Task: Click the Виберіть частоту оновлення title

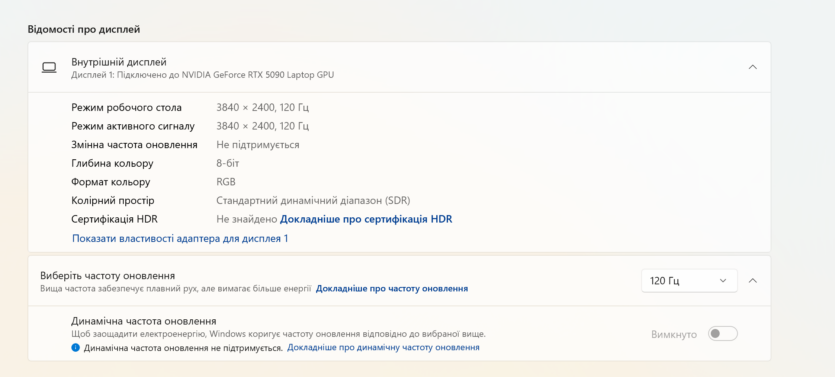Action: point(108,276)
